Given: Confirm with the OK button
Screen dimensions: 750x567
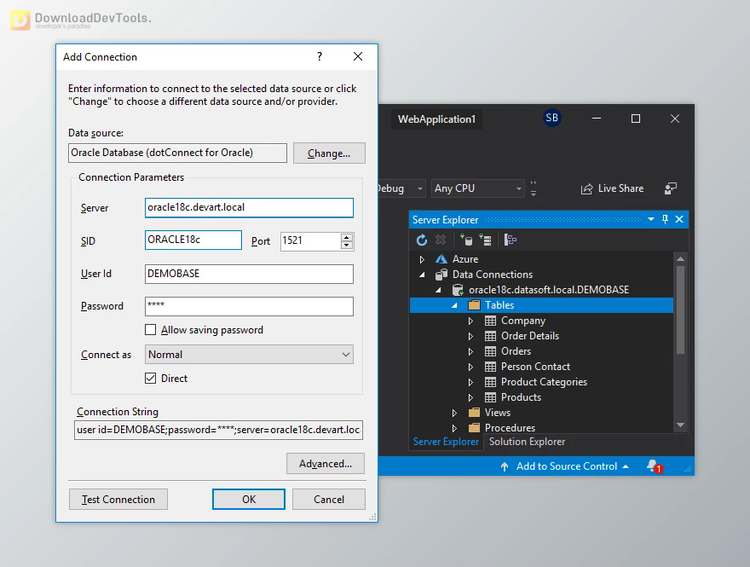Looking at the screenshot, I should coord(249,500).
